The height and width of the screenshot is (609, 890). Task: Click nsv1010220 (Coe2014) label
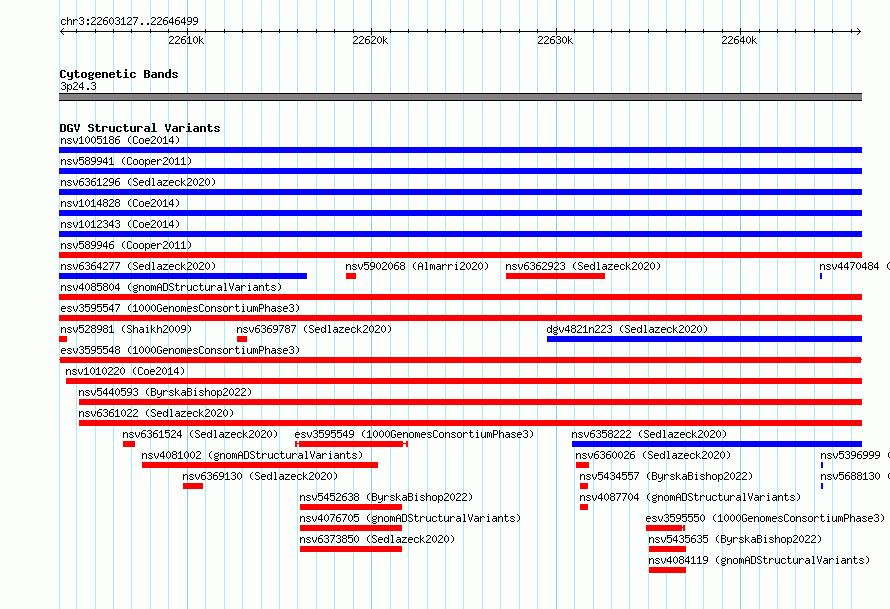coord(125,371)
